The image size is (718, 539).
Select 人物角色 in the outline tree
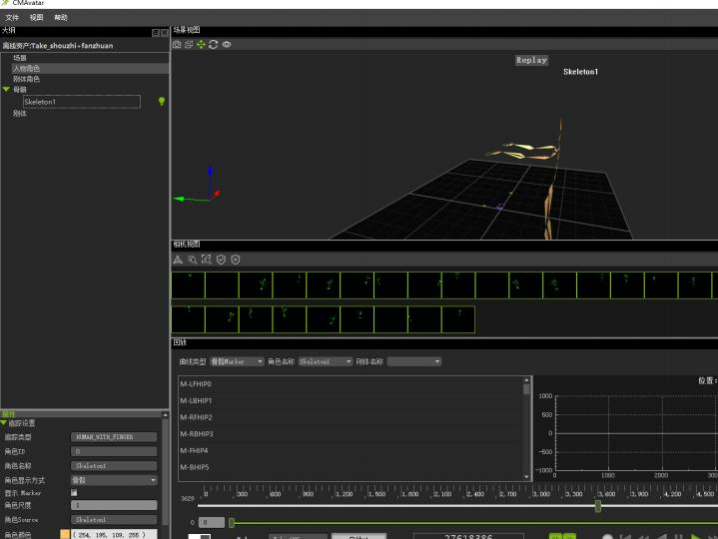[26, 68]
